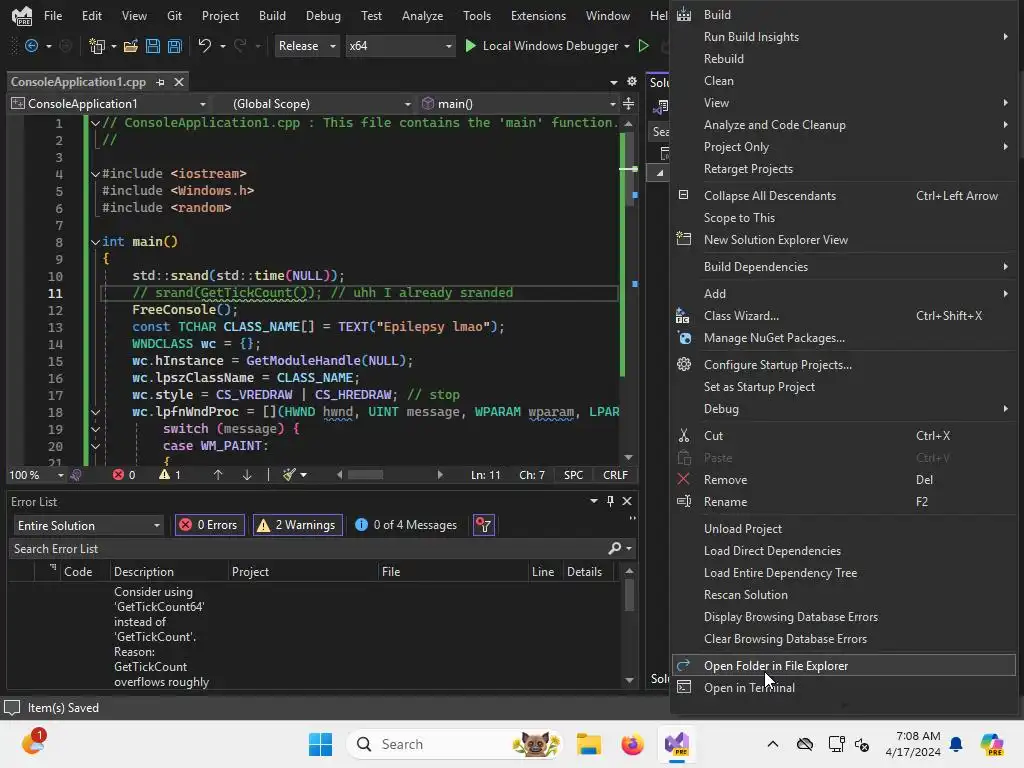Click the save file icon
This screenshot has height=768, width=1024.
pyautogui.click(x=153, y=46)
